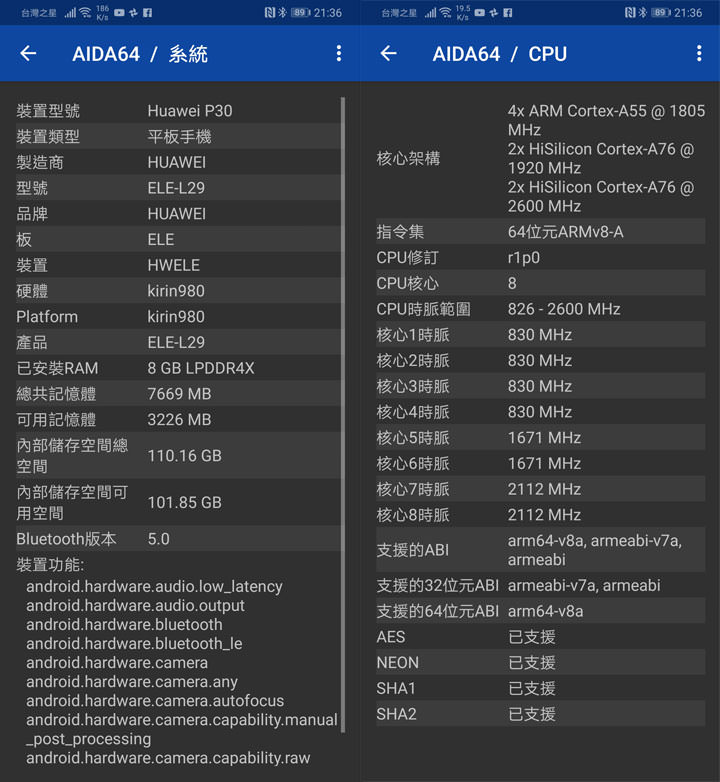Tap the NEON 已支援 row

[540, 662]
